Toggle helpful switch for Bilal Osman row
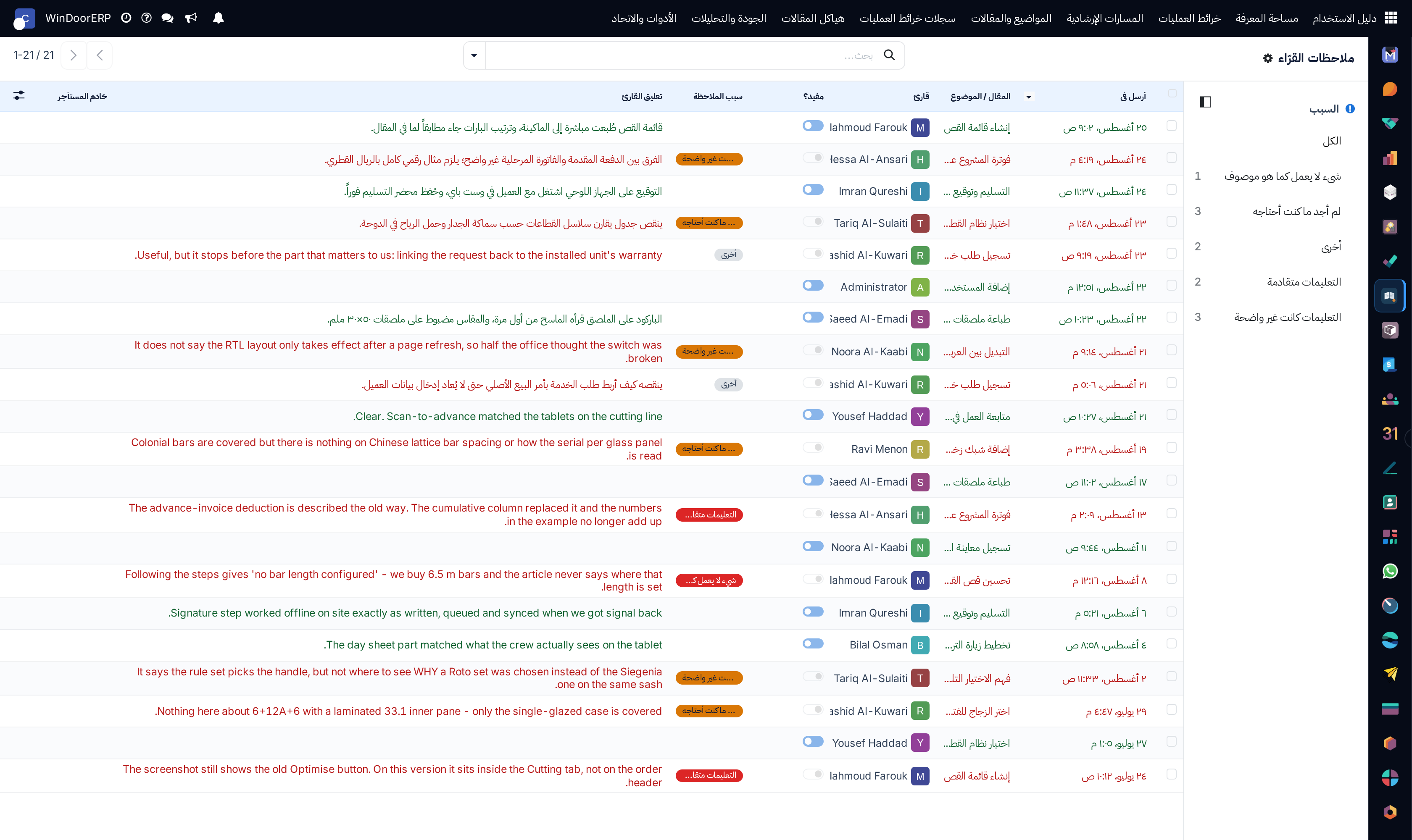1412x840 pixels. pos(813,643)
